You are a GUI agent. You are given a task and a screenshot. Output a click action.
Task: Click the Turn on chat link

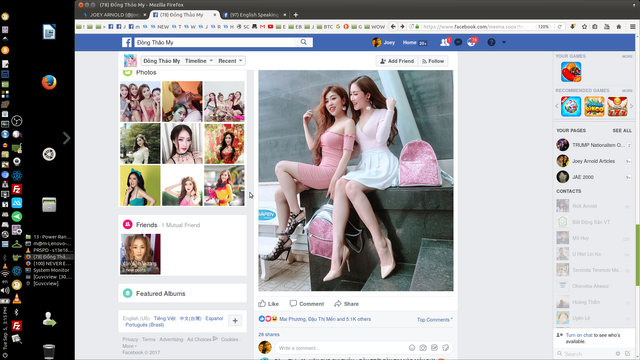[579, 335]
